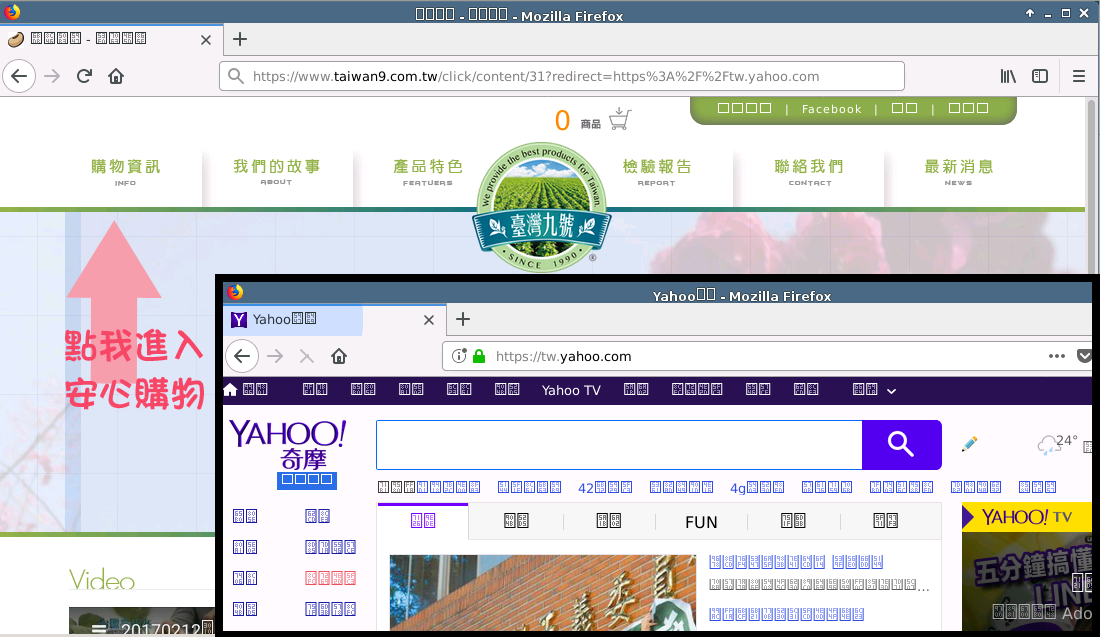The height and width of the screenshot is (637, 1100).
Task: Toggle the sidebar view icon
Action: tap(1040, 76)
